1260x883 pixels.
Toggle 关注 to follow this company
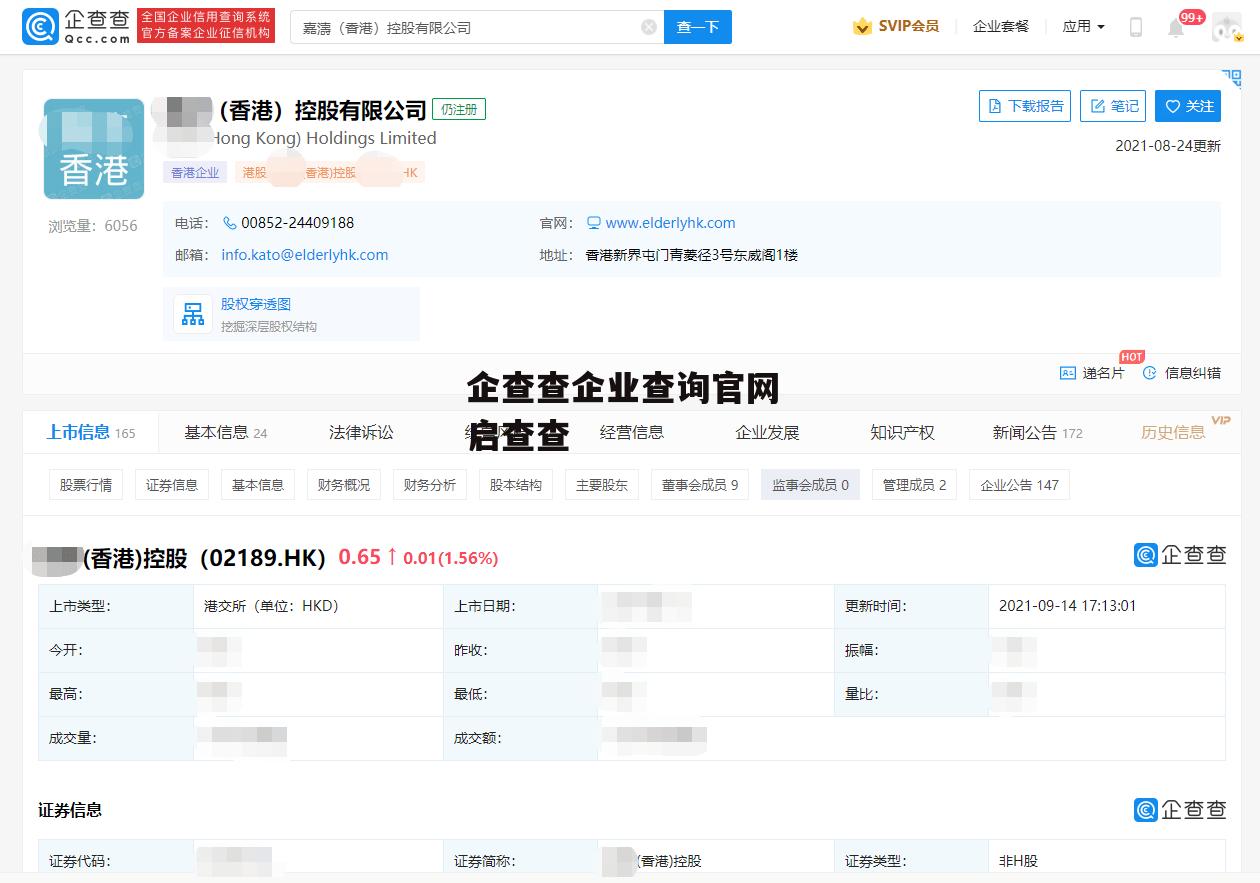click(x=1187, y=105)
